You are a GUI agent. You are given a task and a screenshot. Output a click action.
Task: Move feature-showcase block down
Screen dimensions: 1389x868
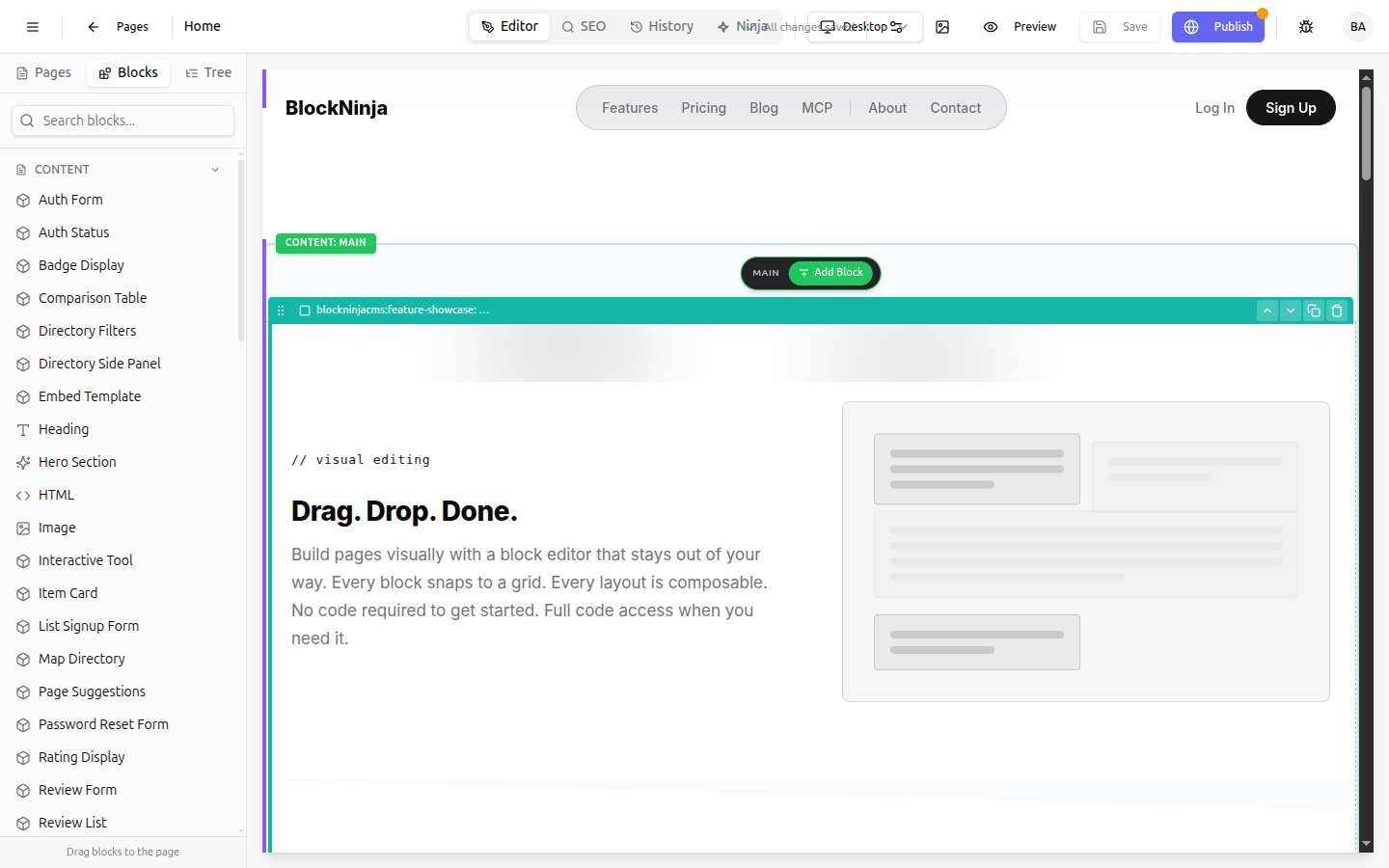point(1291,311)
